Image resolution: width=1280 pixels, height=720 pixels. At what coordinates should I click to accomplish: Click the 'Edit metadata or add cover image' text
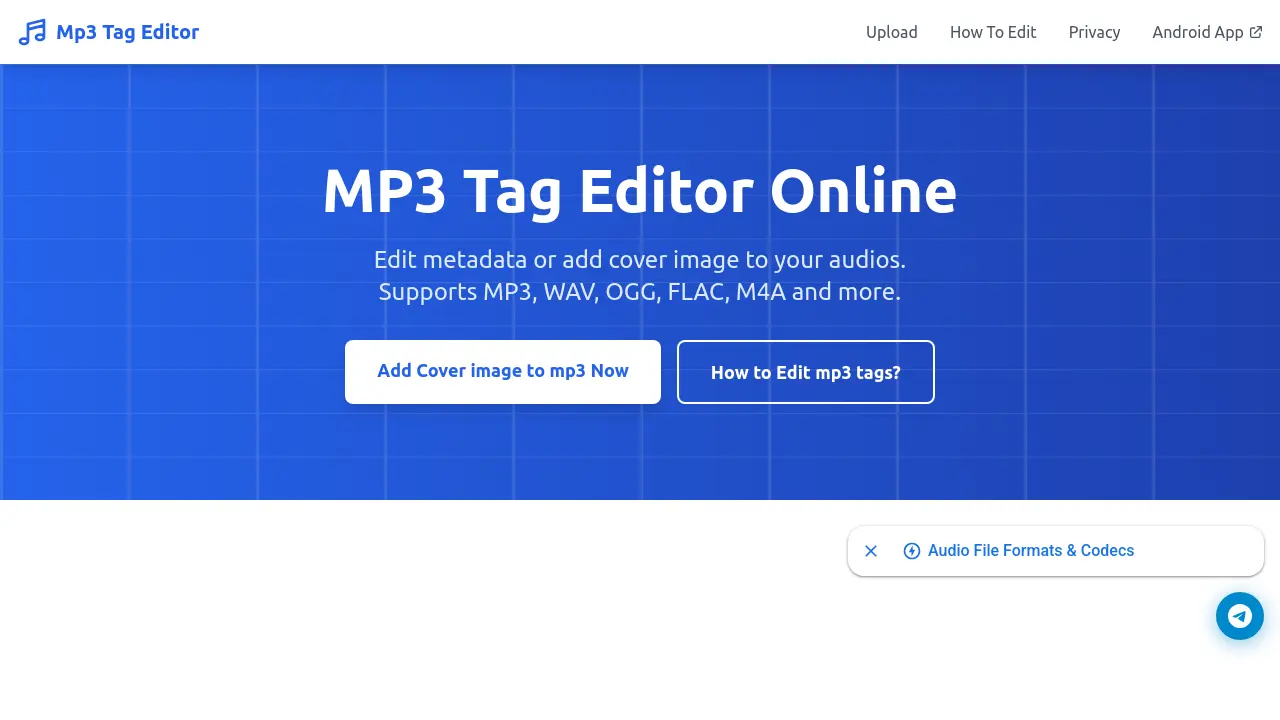(x=640, y=260)
